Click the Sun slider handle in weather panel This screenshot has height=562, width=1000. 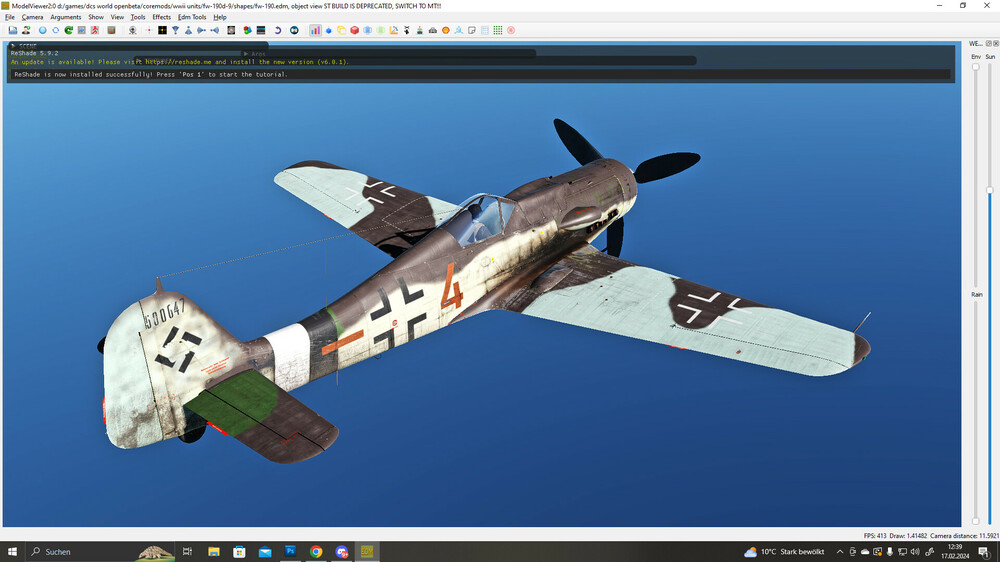[990, 190]
